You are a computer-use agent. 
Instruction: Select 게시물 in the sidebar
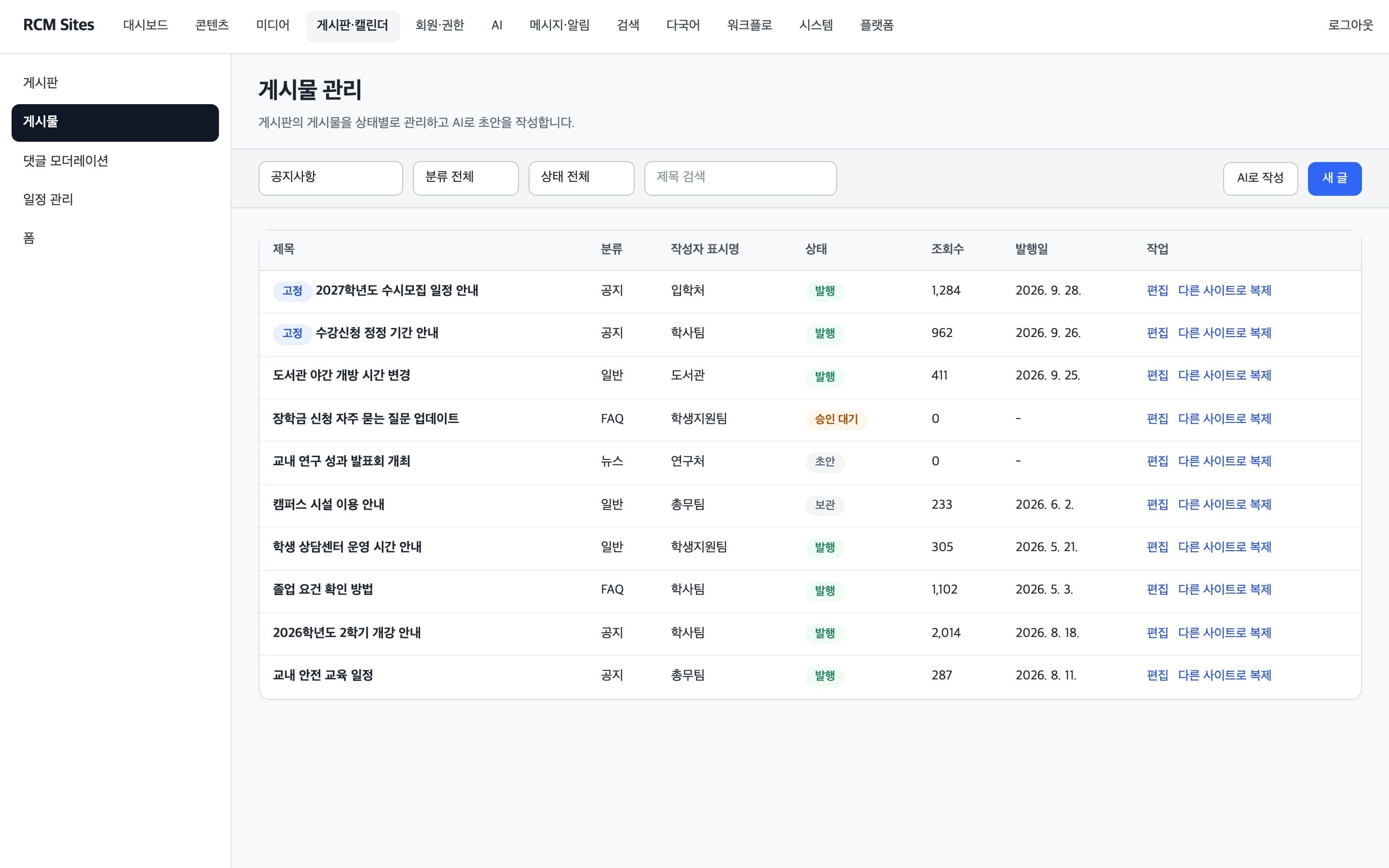point(115,122)
